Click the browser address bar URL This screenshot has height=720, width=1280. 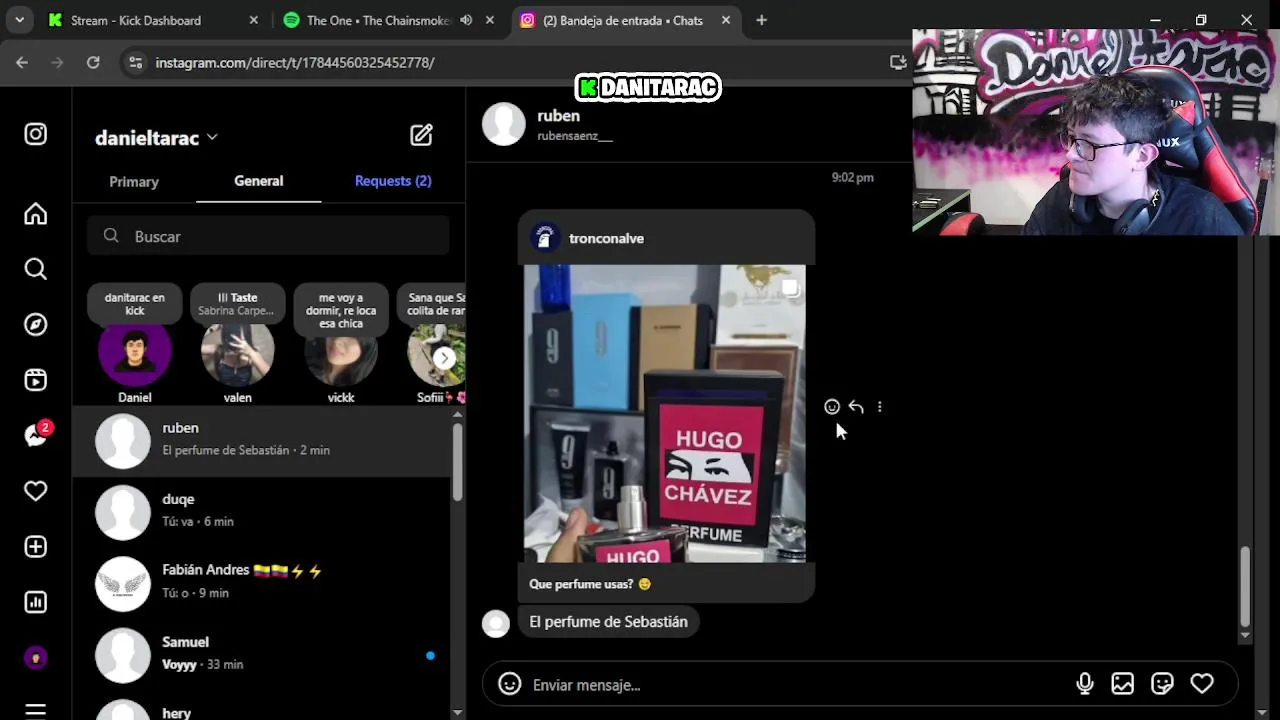295,62
